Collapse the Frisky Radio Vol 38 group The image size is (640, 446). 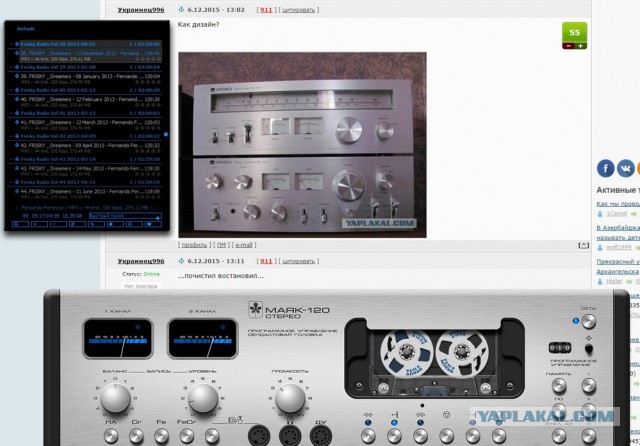click(11, 44)
